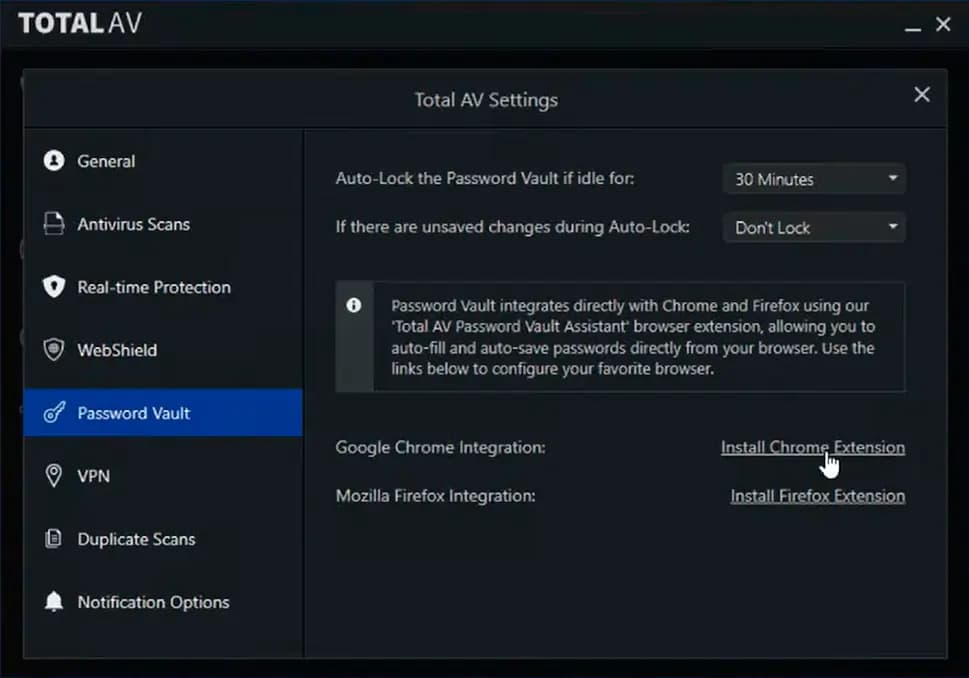The width and height of the screenshot is (969, 678).
Task: Click the unsaved changes during Auto-Lock label
Action: point(512,227)
